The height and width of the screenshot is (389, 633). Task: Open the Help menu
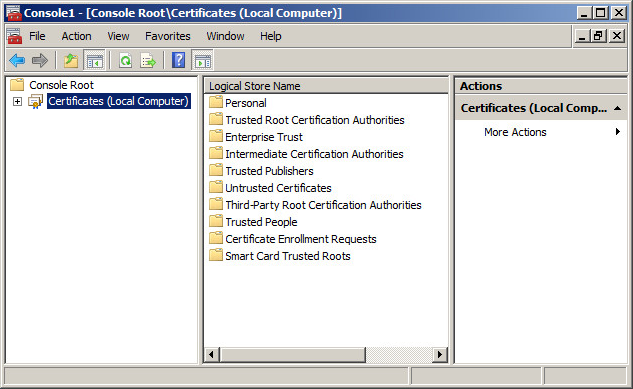pyautogui.click(x=270, y=36)
